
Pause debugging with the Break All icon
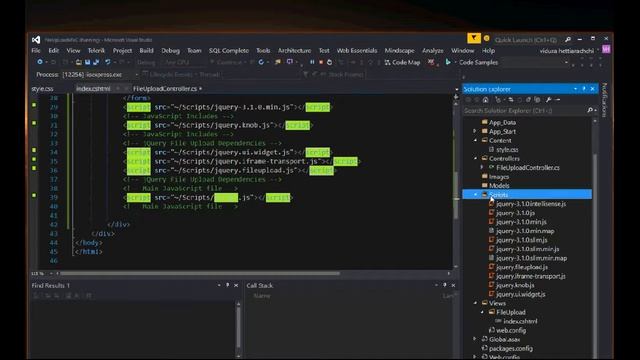(x=312, y=62)
